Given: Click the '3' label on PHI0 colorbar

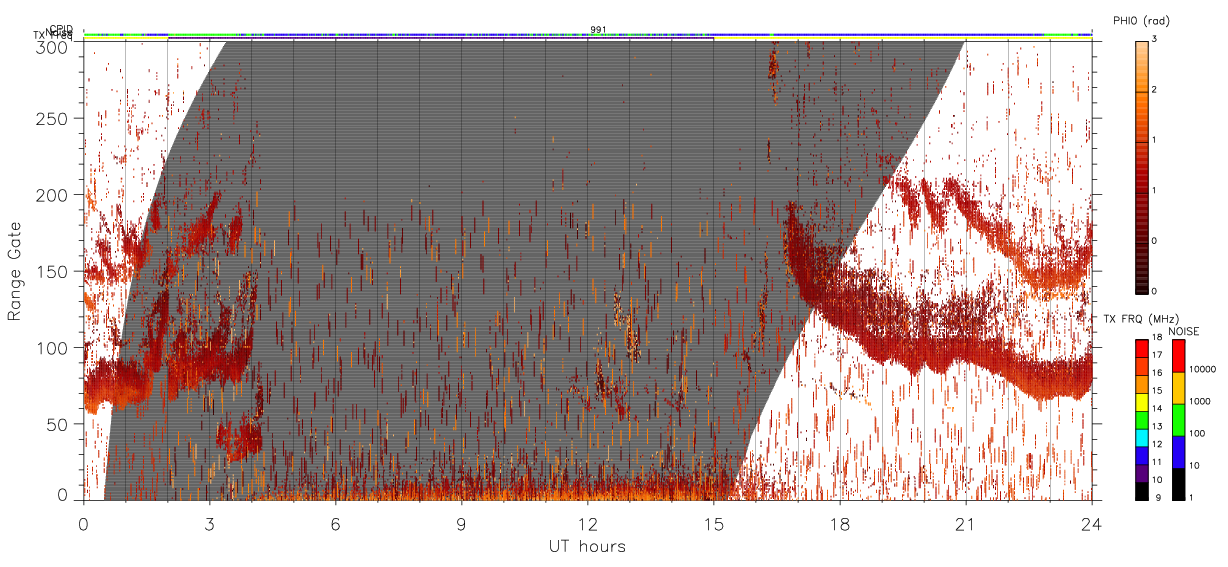Looking at the screenshot, I should pyautogui.click(x=1155, y=41).
